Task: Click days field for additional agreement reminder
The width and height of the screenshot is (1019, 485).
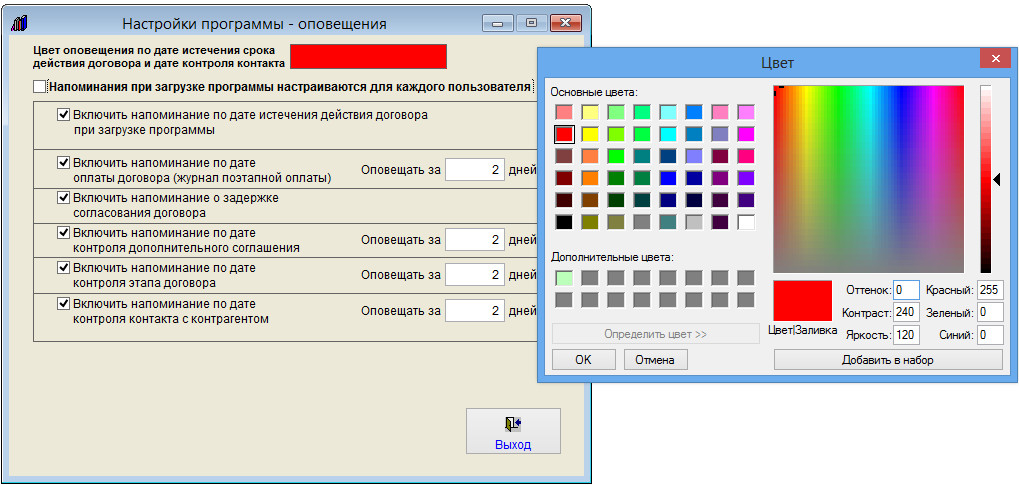Action: coord(475,240)
